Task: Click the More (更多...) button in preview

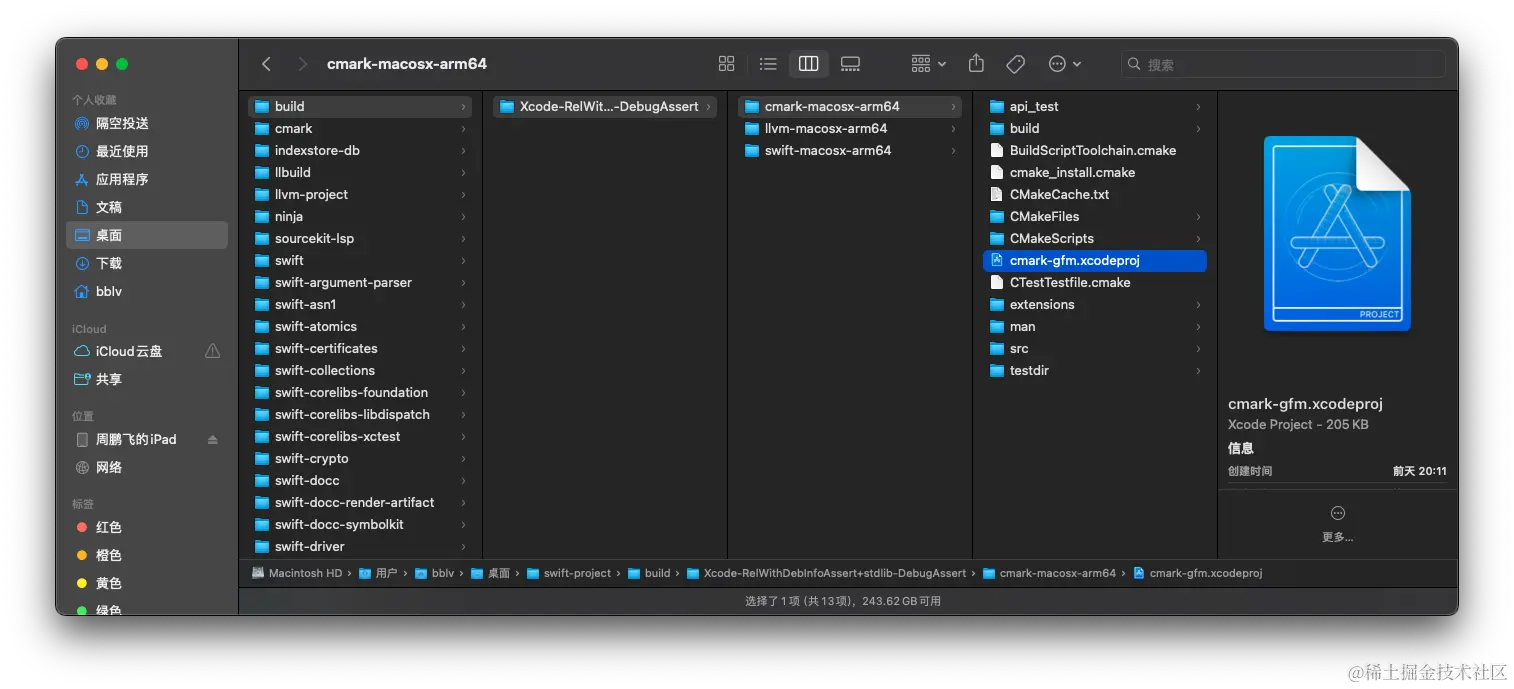Action: coord(1337,524)
